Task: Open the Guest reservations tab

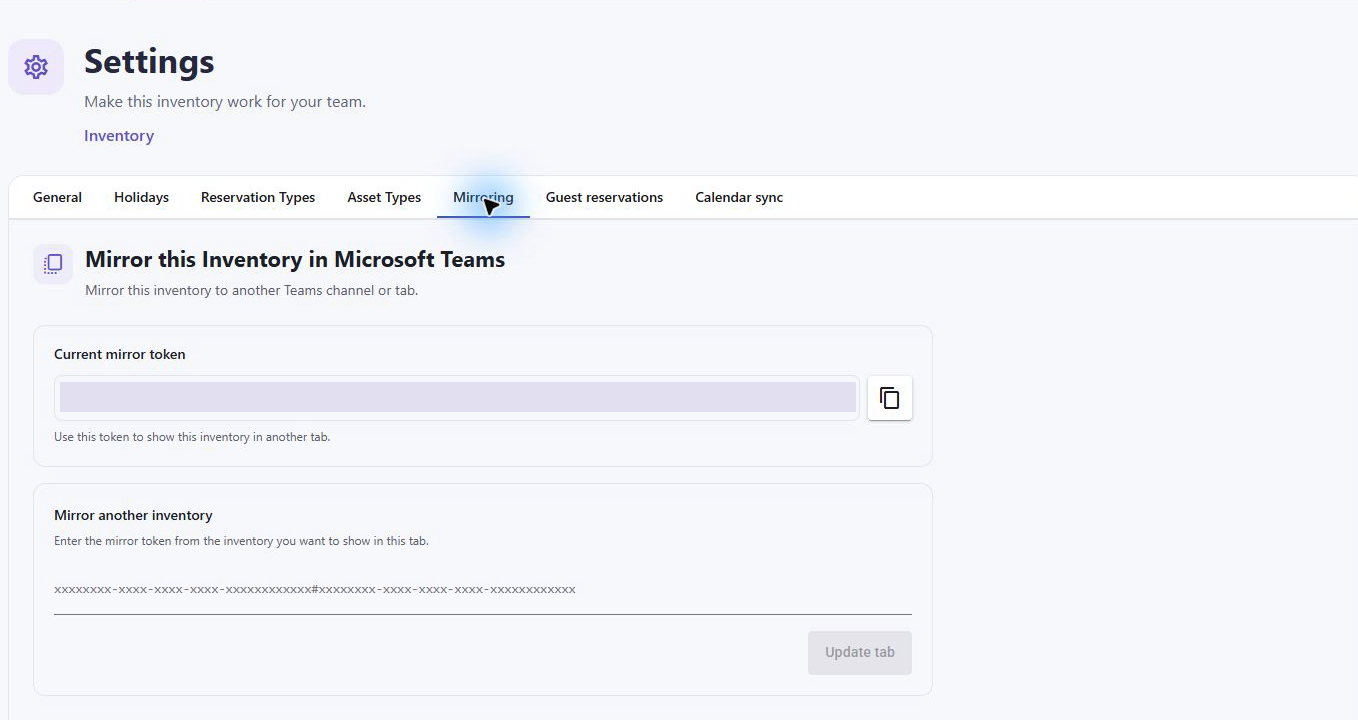Action: 604,197
